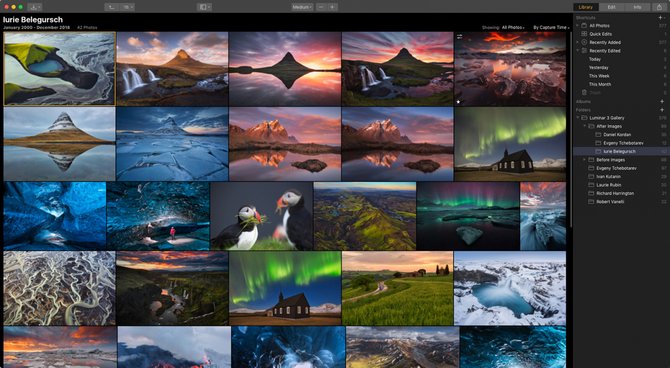Image resolution: width=670 pixels, height=368 pixels.
Task: Select the Quick Edits shortcut
Action: tap(600, 34)
